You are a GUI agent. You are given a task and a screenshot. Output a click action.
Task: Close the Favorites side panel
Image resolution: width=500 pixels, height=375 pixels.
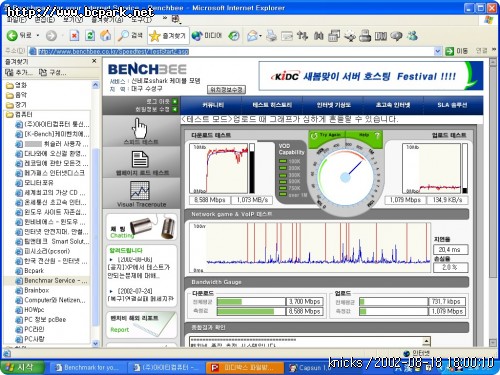(x=94, y=61)
